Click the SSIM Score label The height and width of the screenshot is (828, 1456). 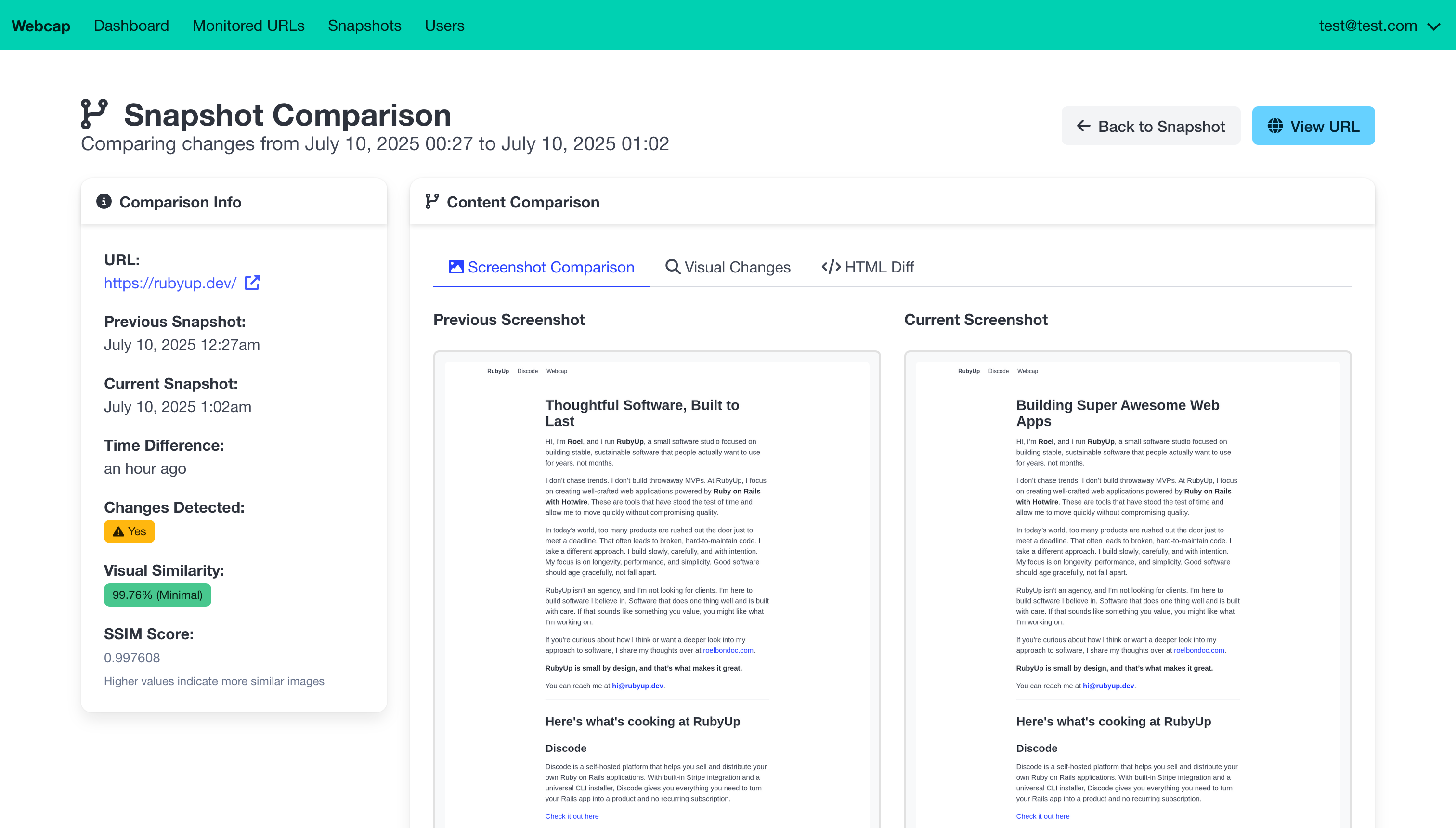tap(149, 634)
